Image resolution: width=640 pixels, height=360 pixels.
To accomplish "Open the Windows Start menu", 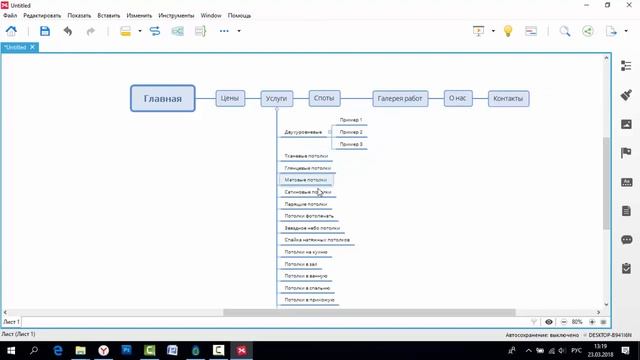I will click(11, 351).
